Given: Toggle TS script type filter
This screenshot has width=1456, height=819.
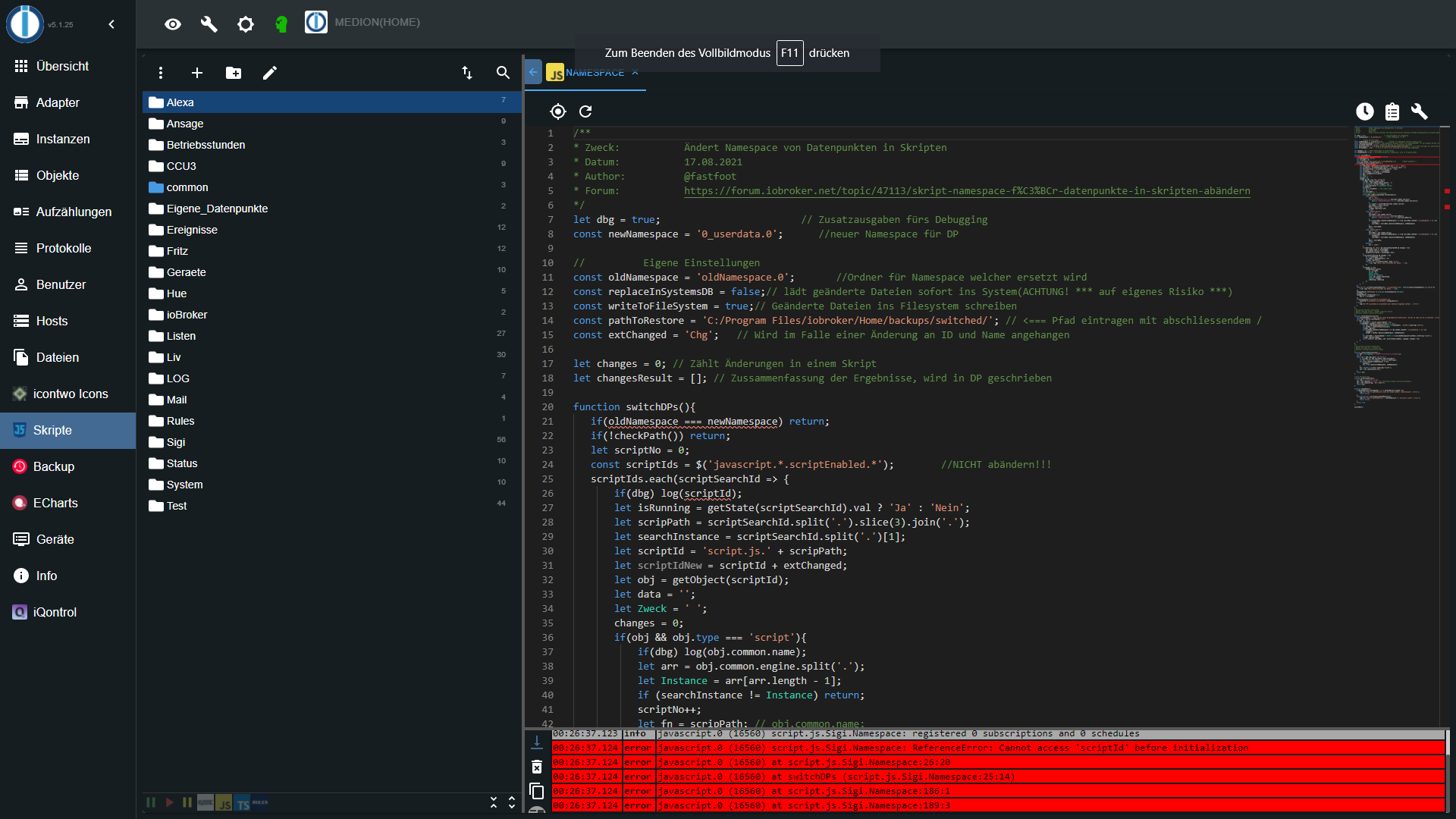Looking at the screenshot, I should click(x=242, y=802).
